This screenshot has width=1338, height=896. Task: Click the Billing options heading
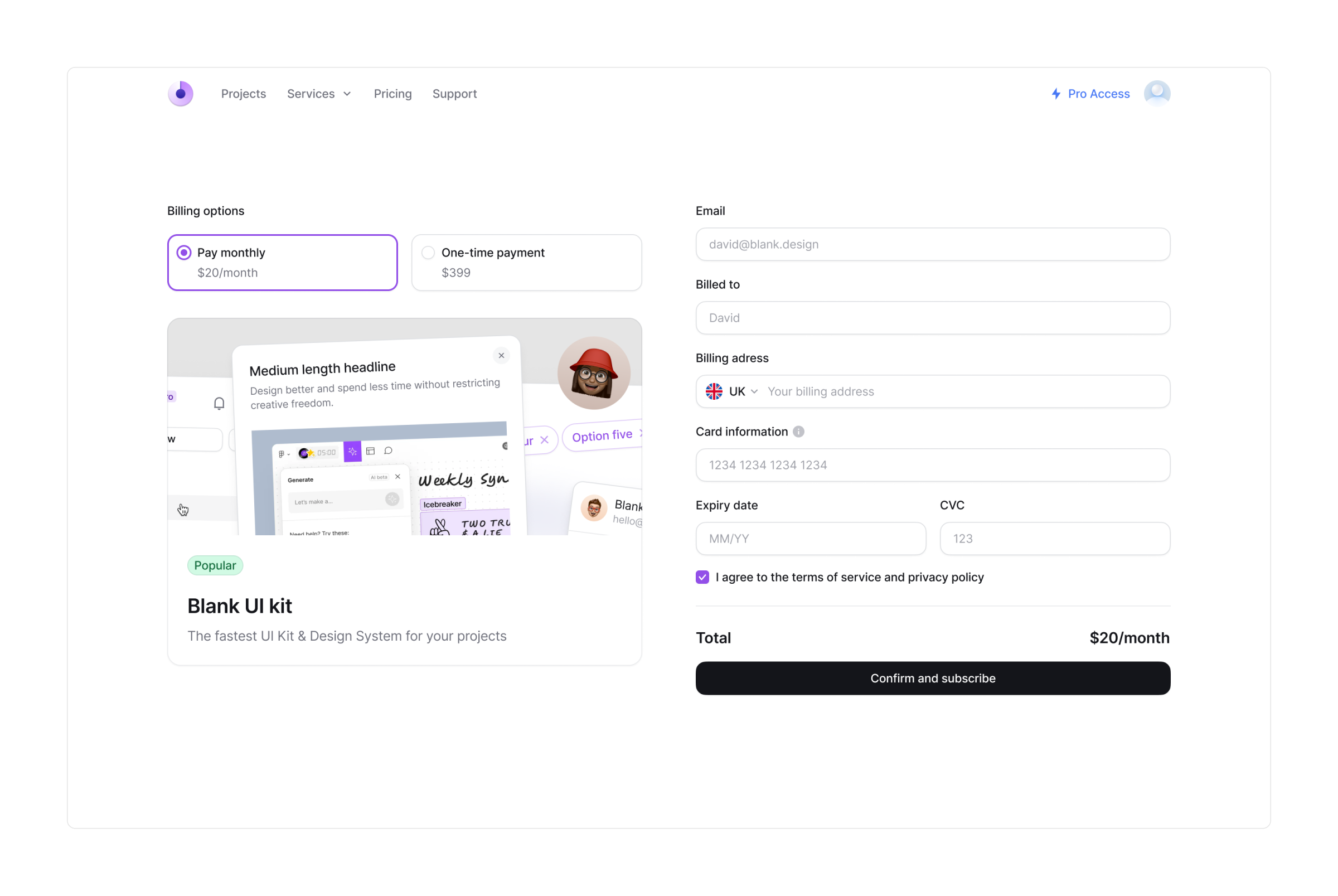tap(206, 211)
